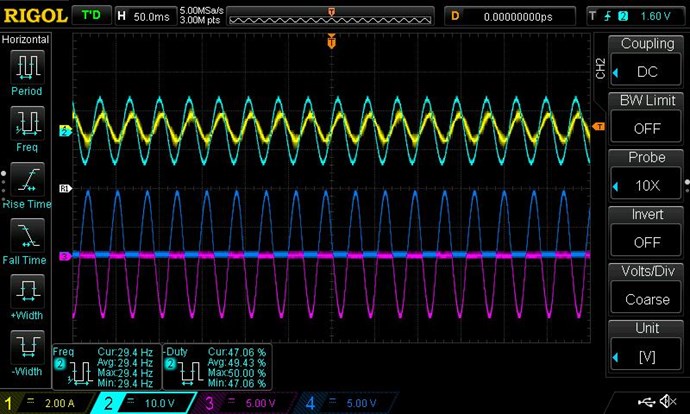Toggle the Invert OFF setting
This screenshot has width=690, height=414.
click(x=647, y=229)
